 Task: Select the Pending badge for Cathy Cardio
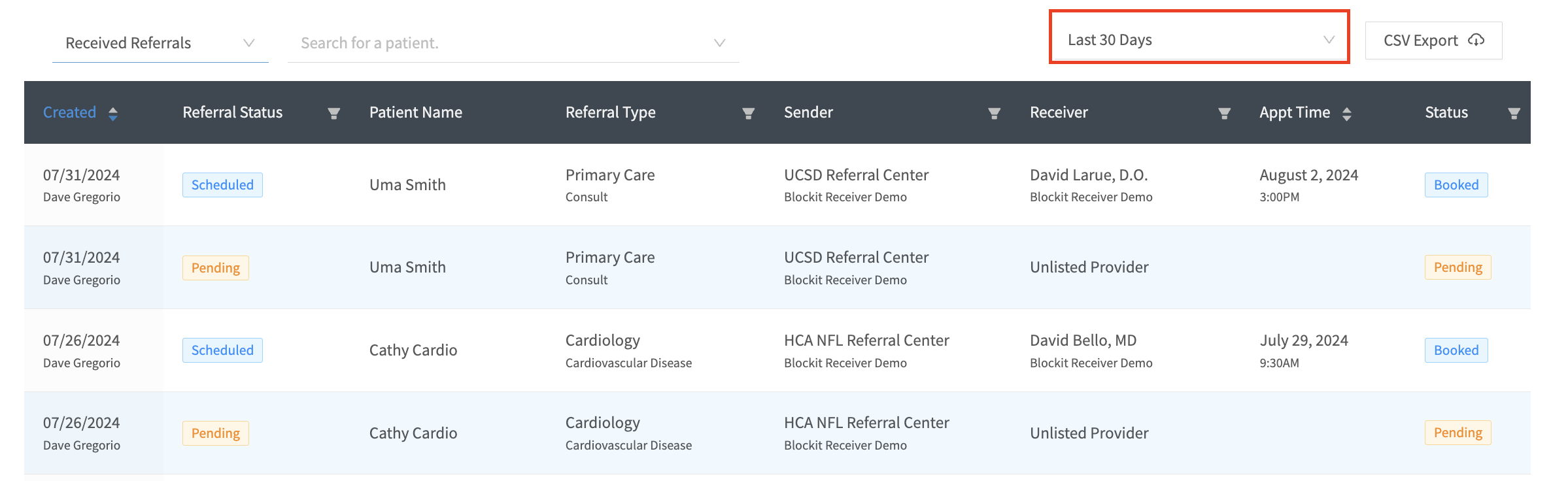(216, 433)
